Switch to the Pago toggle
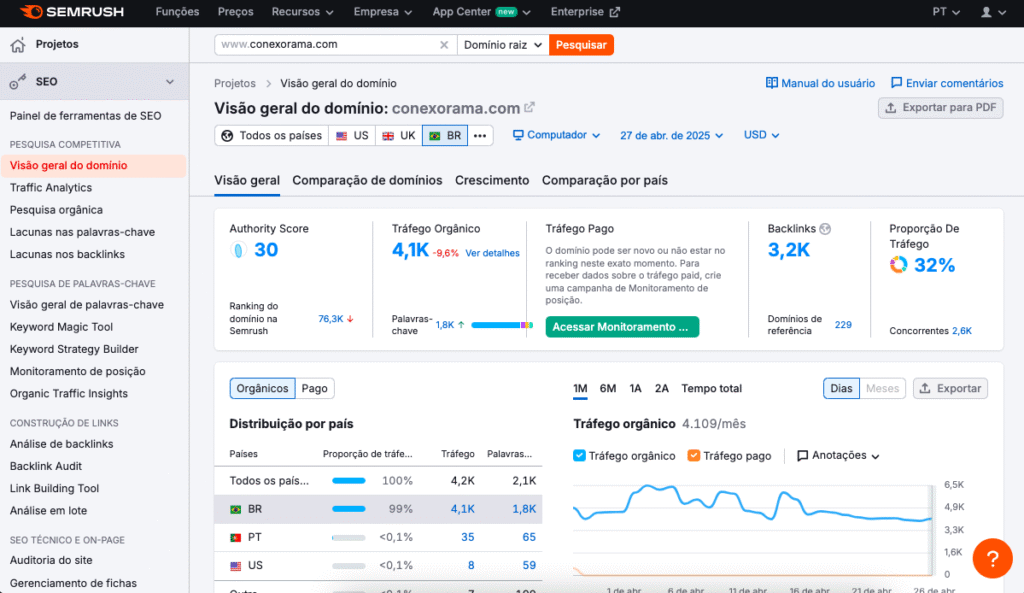Viewport: 1024px width, 593px height. (x=315, y=389)
